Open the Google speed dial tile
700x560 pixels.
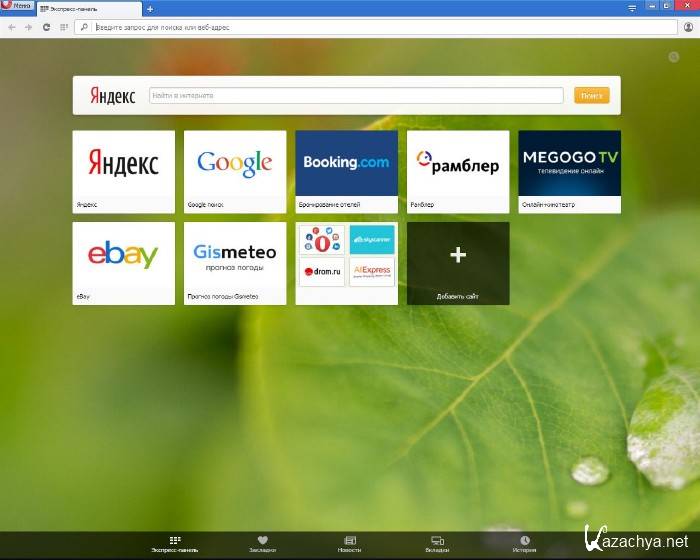coord(234,164)
